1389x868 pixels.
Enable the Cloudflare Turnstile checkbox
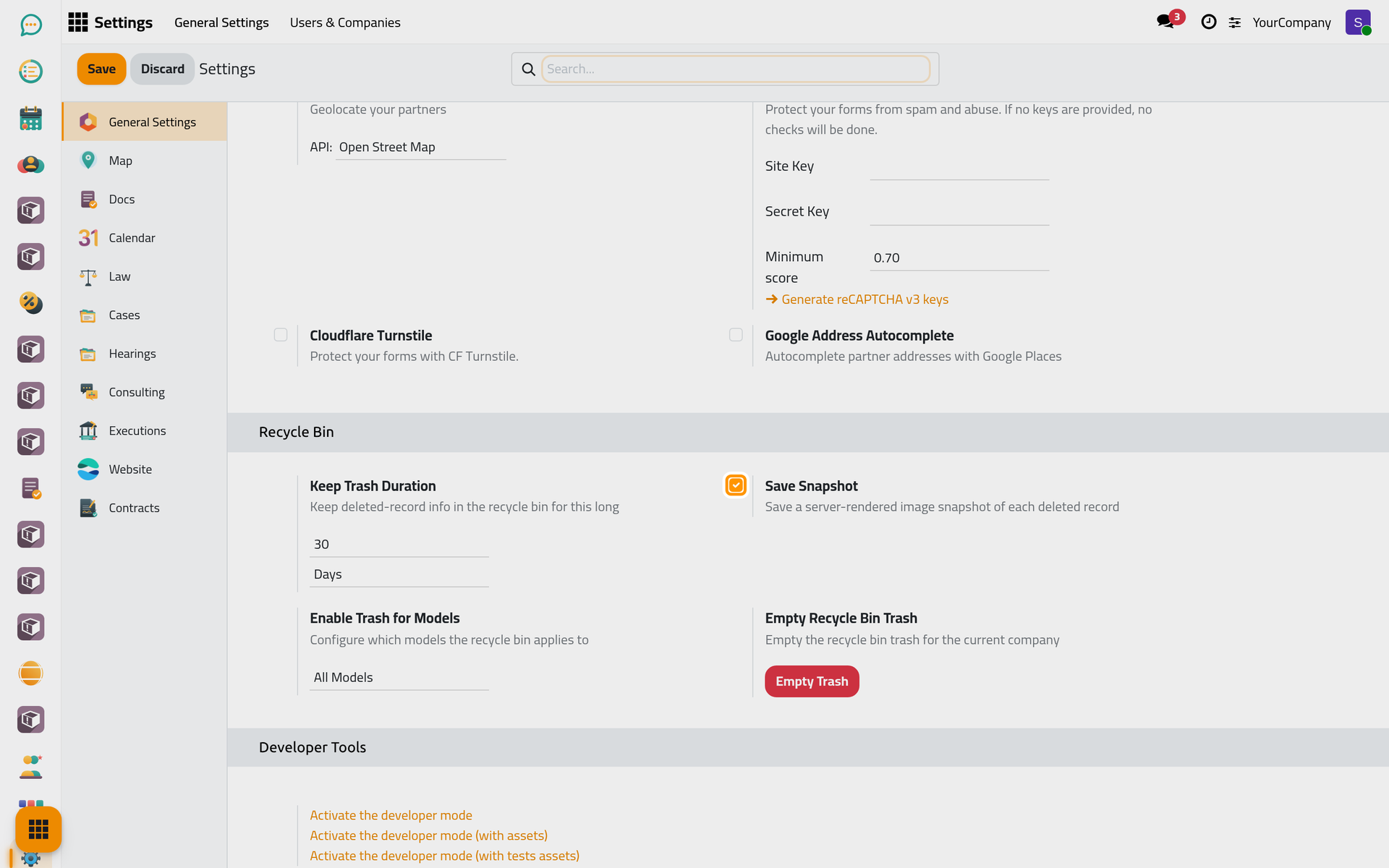(281, 335)
